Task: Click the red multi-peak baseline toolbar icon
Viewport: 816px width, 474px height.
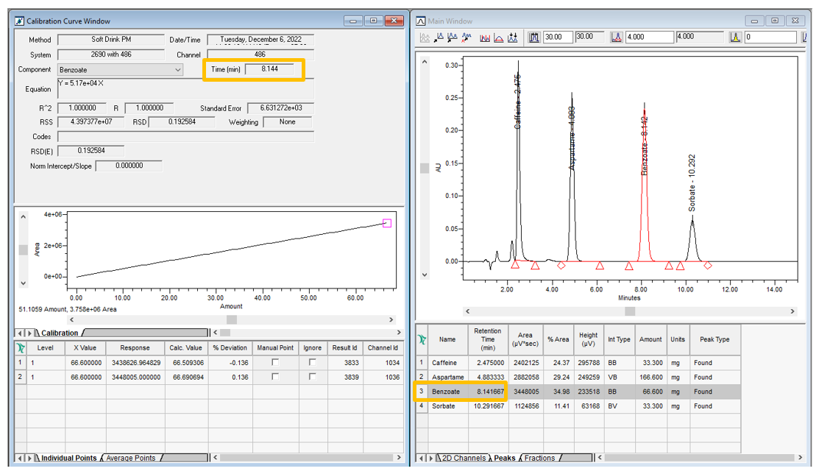Action: click(485, 37)
